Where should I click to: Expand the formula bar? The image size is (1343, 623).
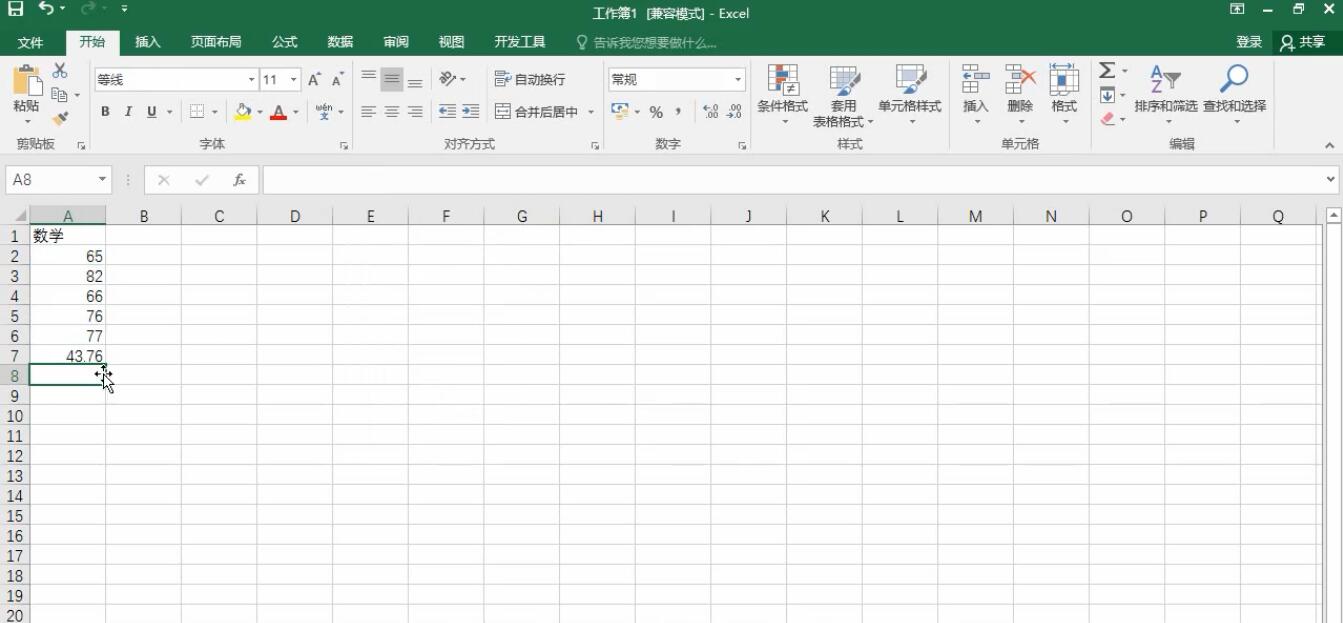[x=1330, y=180]
